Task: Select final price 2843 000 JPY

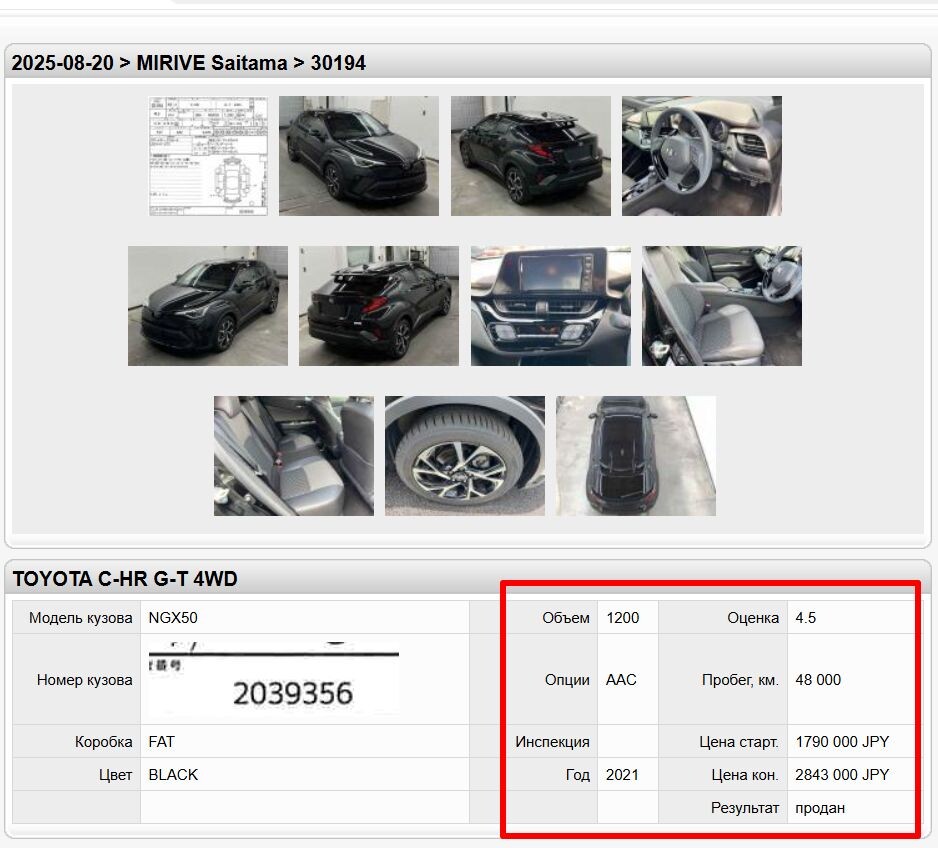Action: (842, 774)
